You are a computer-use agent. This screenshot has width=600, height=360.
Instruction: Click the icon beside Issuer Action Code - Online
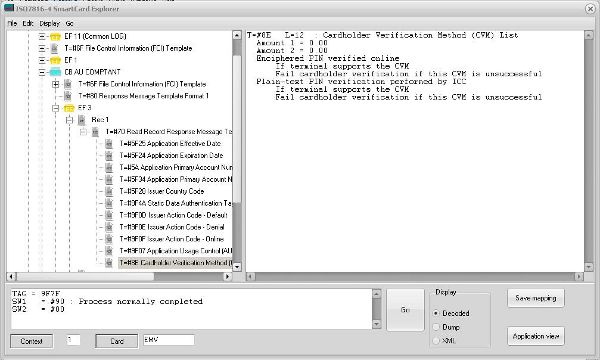(109, 239)
